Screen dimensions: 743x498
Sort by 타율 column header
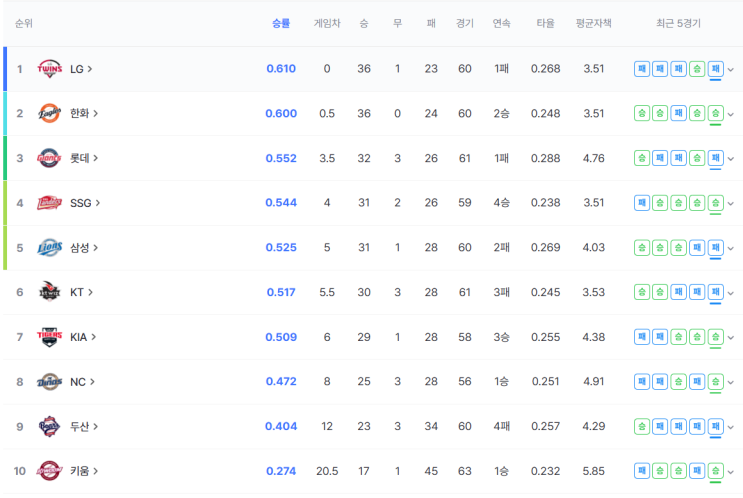coord(545,23)
